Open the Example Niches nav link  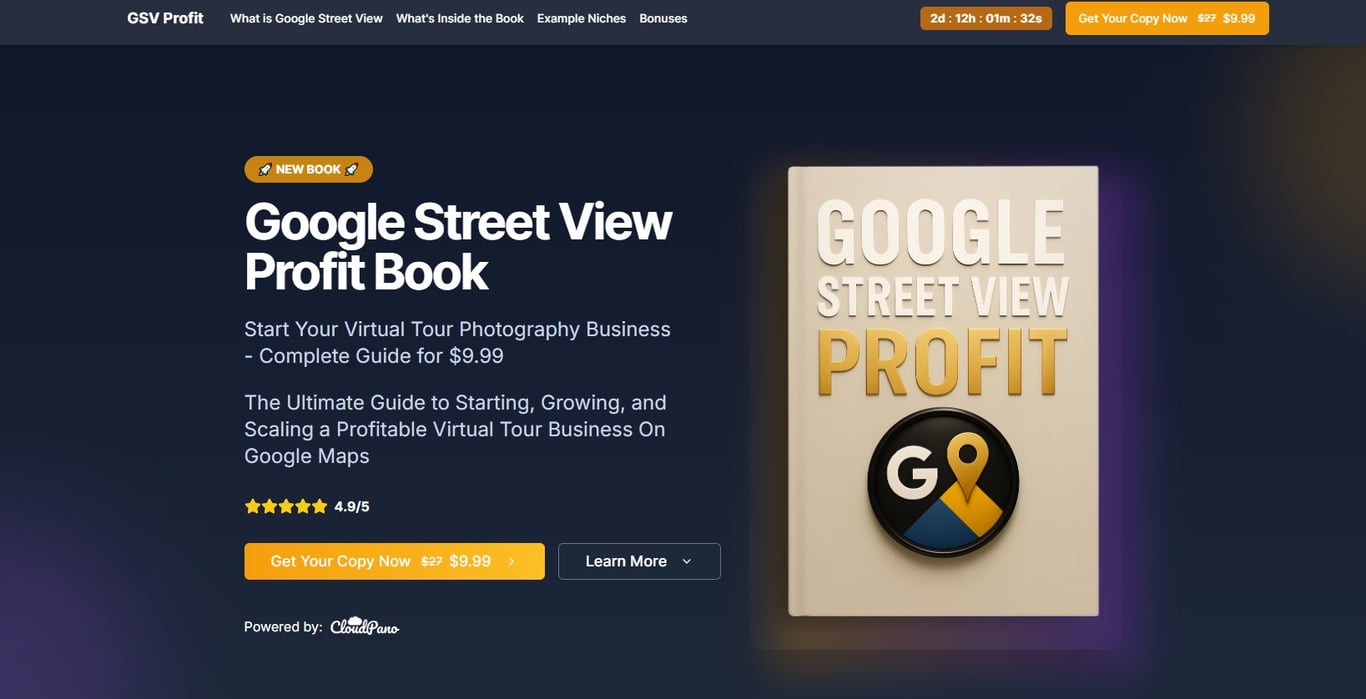point(581,18)
